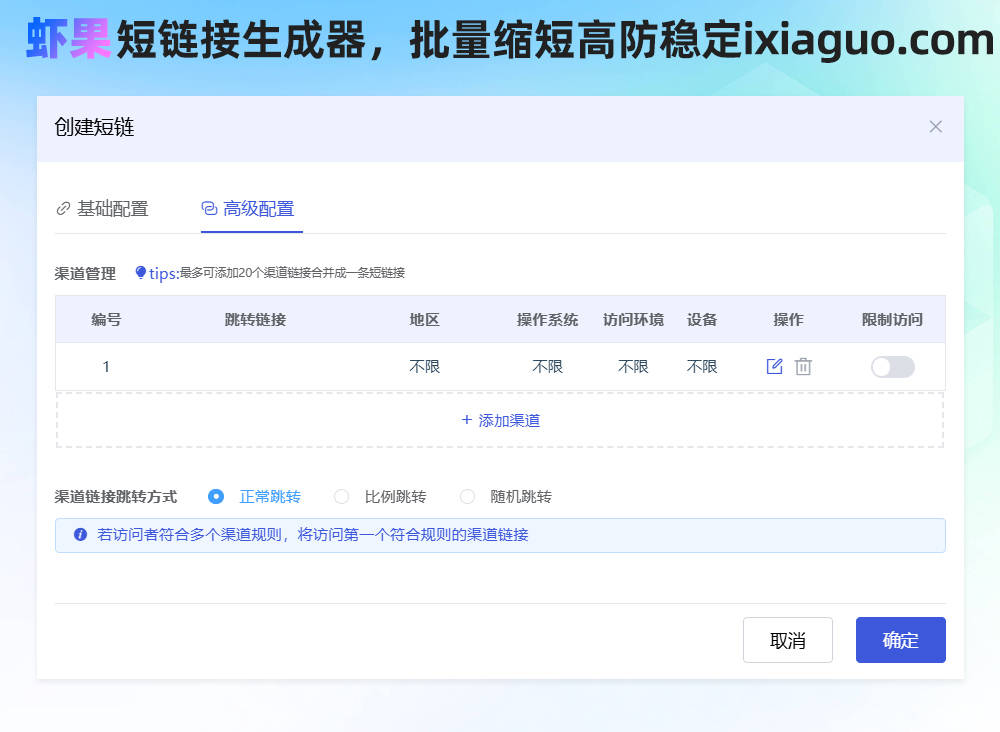Click the link icon beside 基础配置

pos(63,209)
